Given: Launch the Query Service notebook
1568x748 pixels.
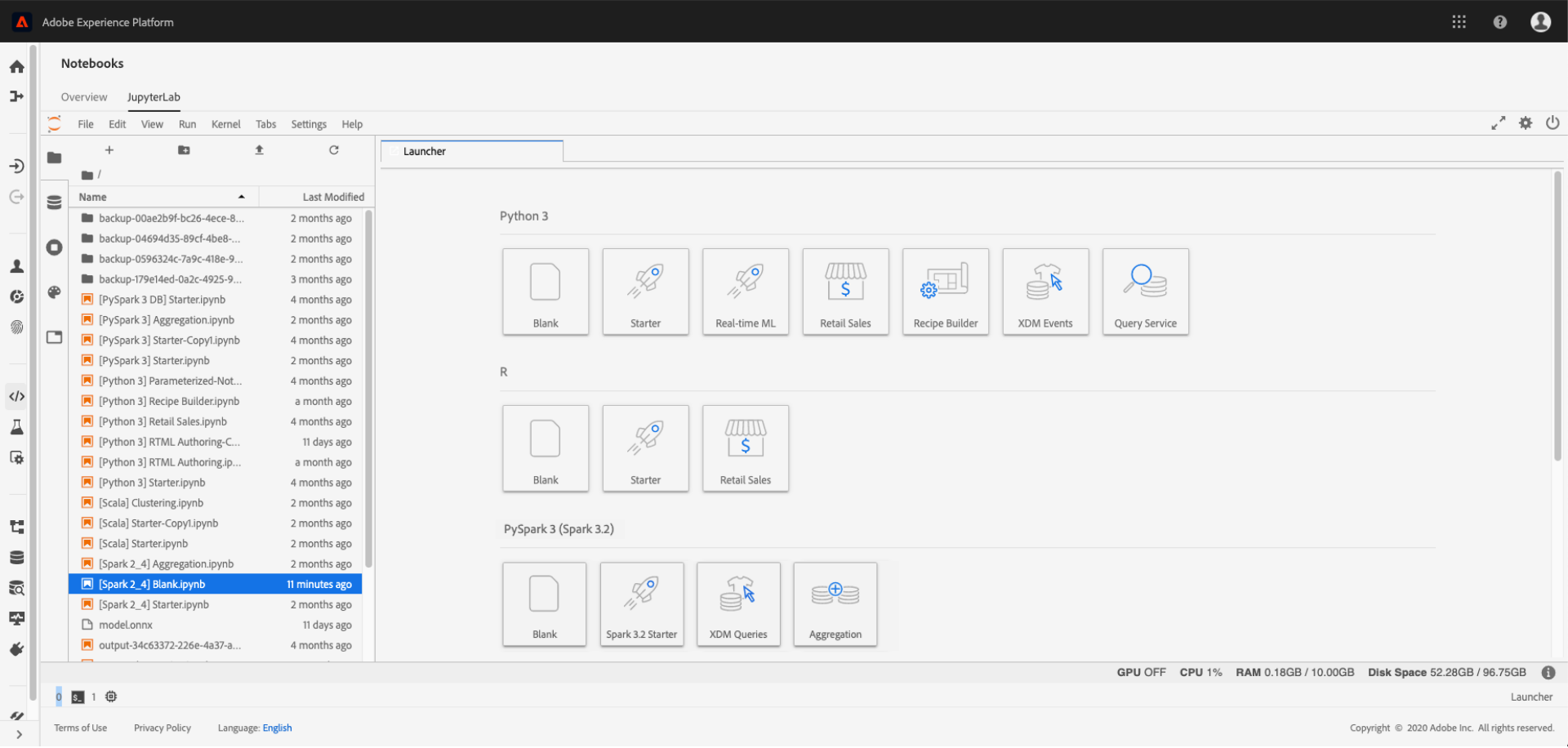Looking at the screenshot, I should point(1146,292).
